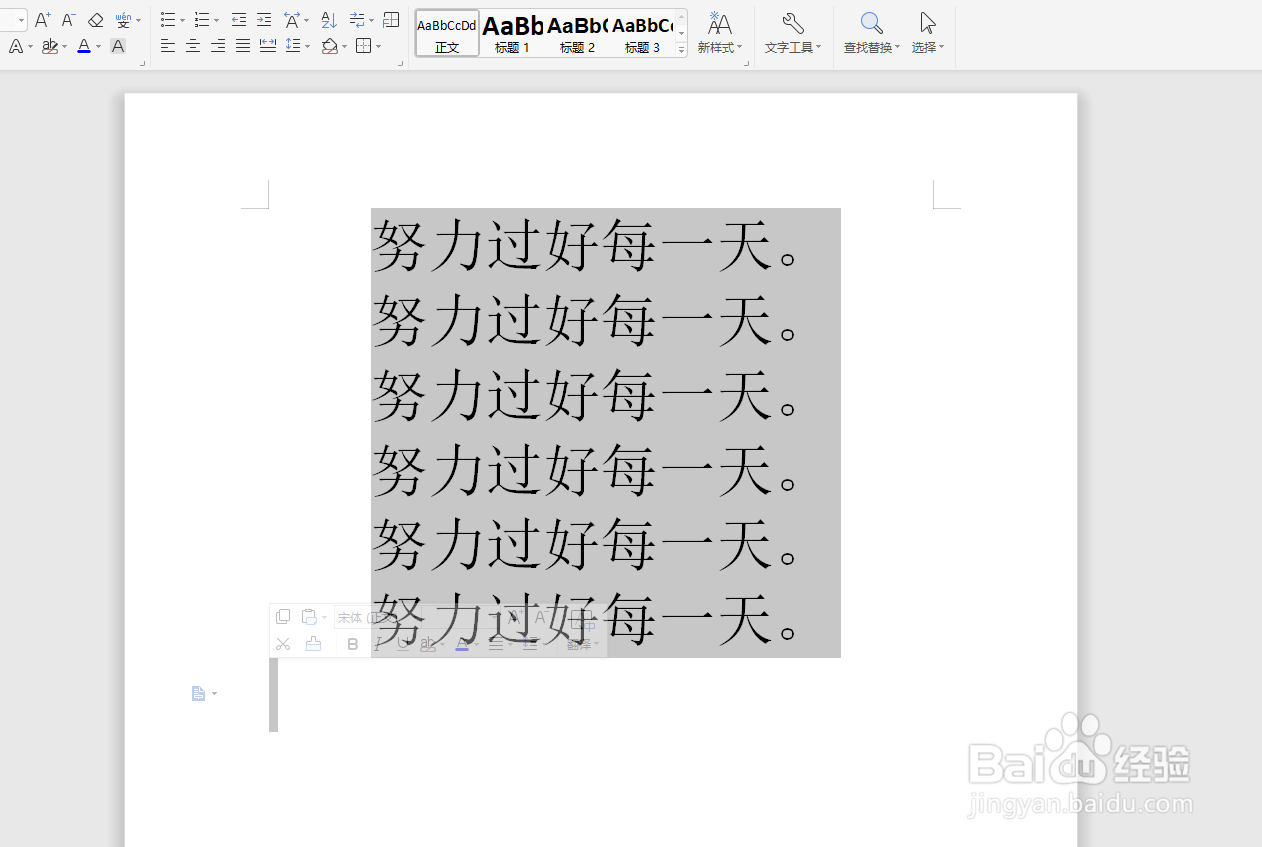Click the font name box in the mini toolbar
Image resolution: width=1262 pixels, height=847 pixels.
[x=378, y=618]
